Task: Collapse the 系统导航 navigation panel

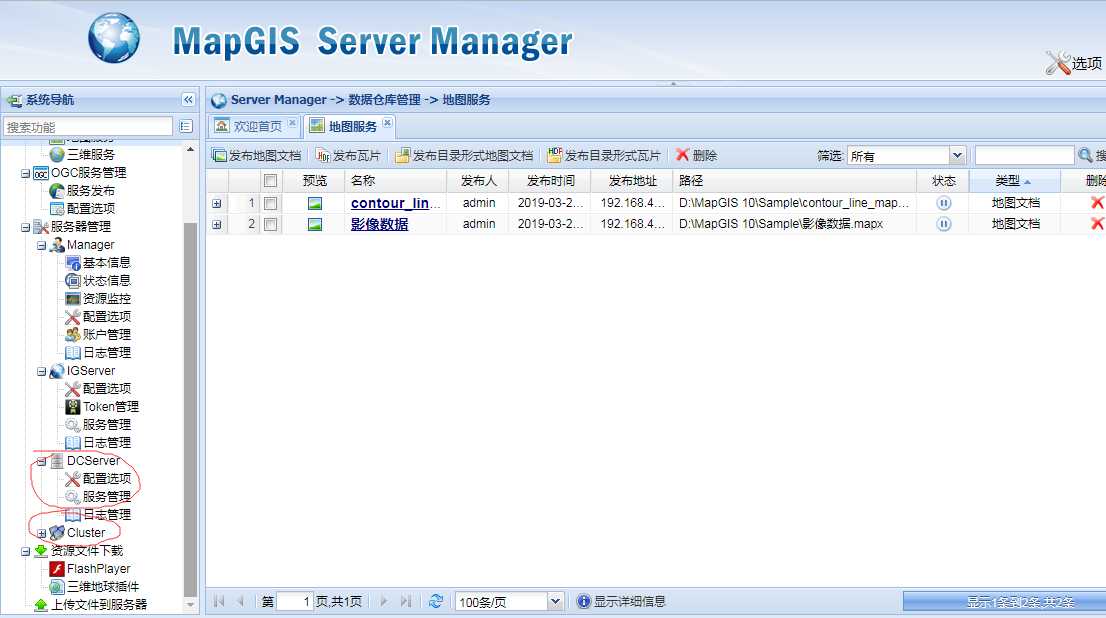Action: (x=188, y=99)
